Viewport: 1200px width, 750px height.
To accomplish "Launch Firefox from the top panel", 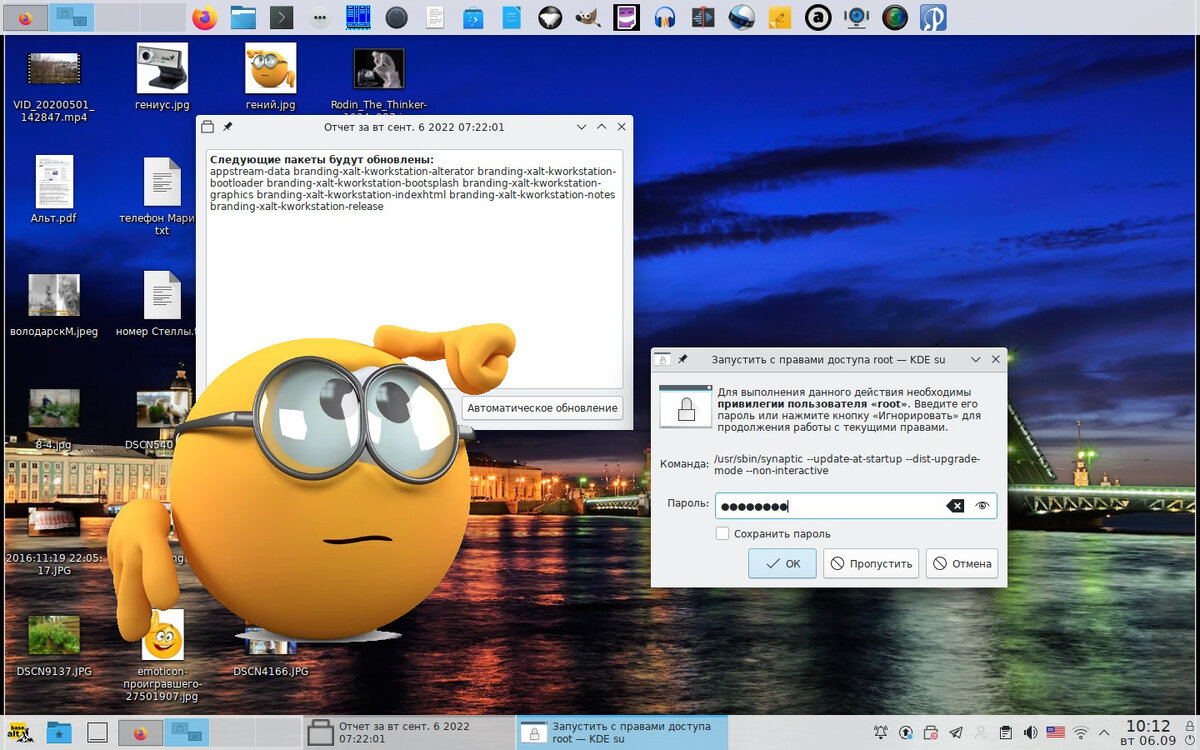I will (x=204, y=17).
